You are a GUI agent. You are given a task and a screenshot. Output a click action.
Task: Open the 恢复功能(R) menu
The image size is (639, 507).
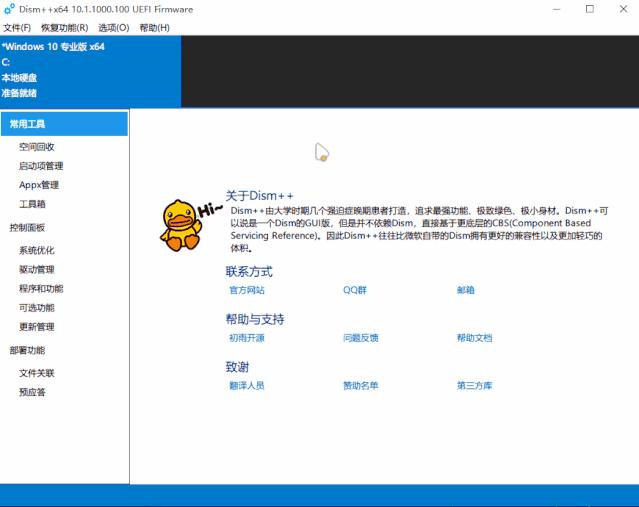coord(64,28)
